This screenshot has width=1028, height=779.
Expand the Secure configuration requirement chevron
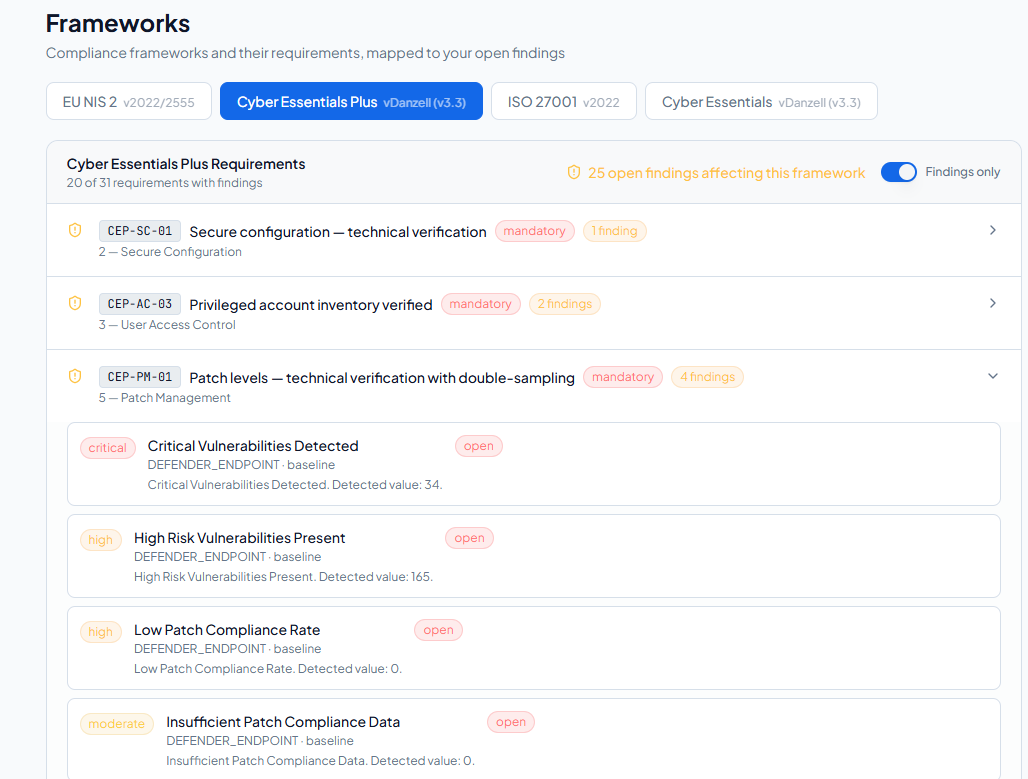point(993,230)
